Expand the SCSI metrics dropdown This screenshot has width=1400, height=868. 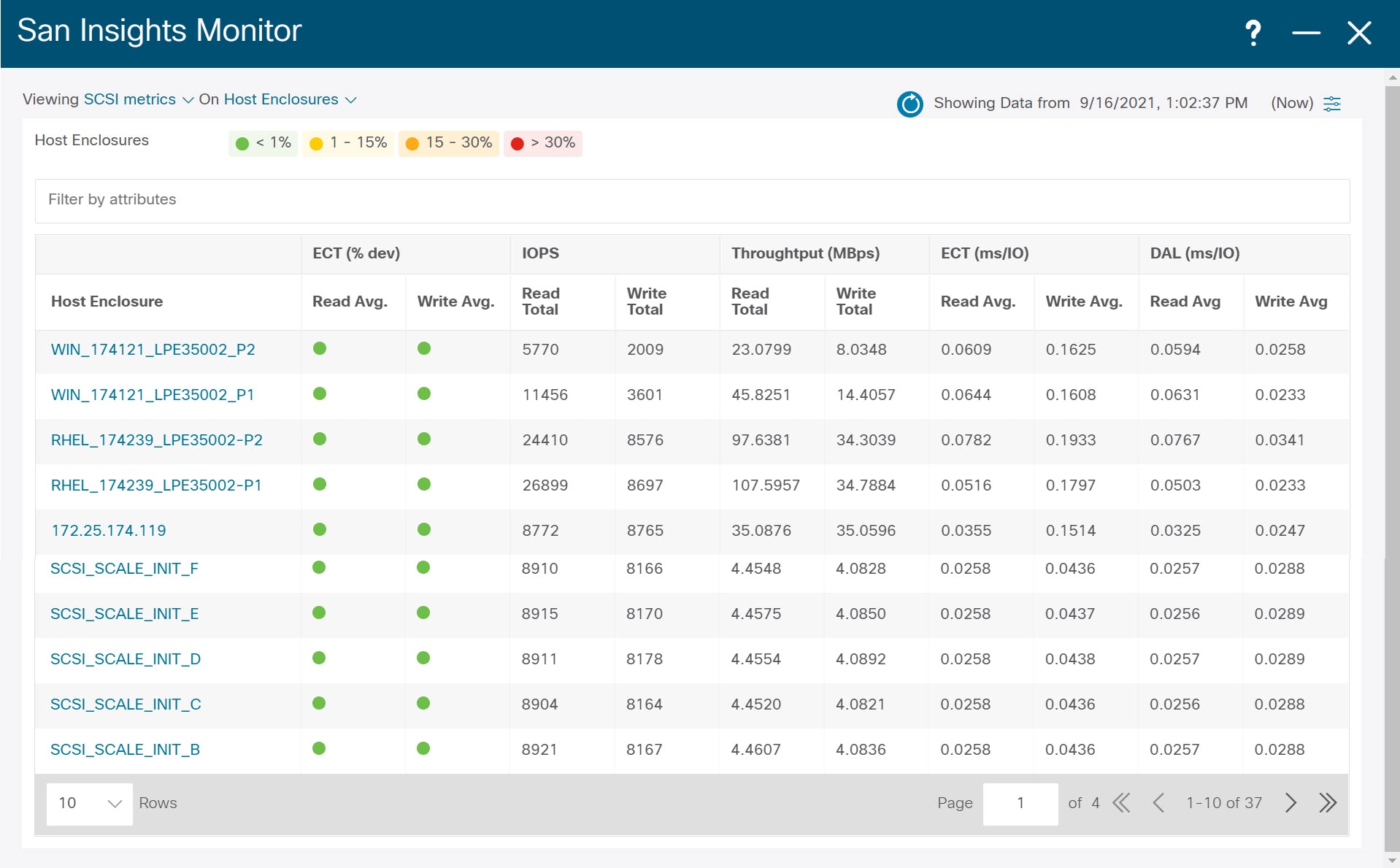coord(138,99)
